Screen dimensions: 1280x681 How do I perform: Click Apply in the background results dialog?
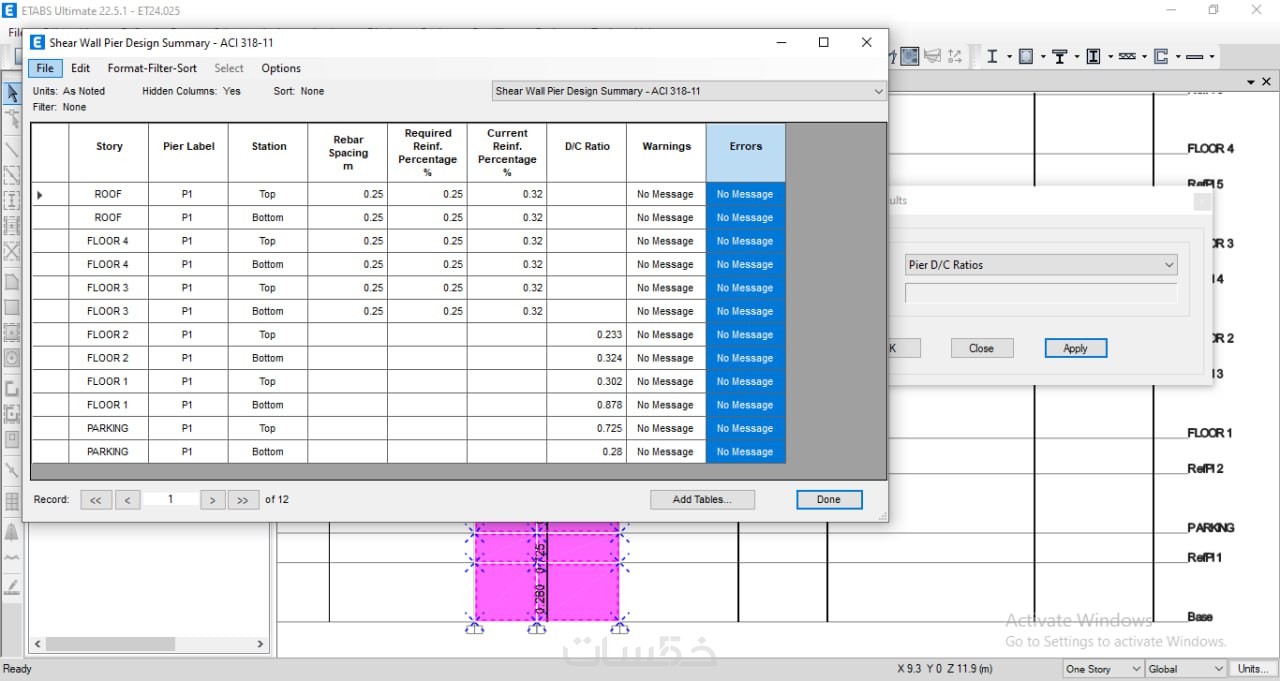(1075, 348)
